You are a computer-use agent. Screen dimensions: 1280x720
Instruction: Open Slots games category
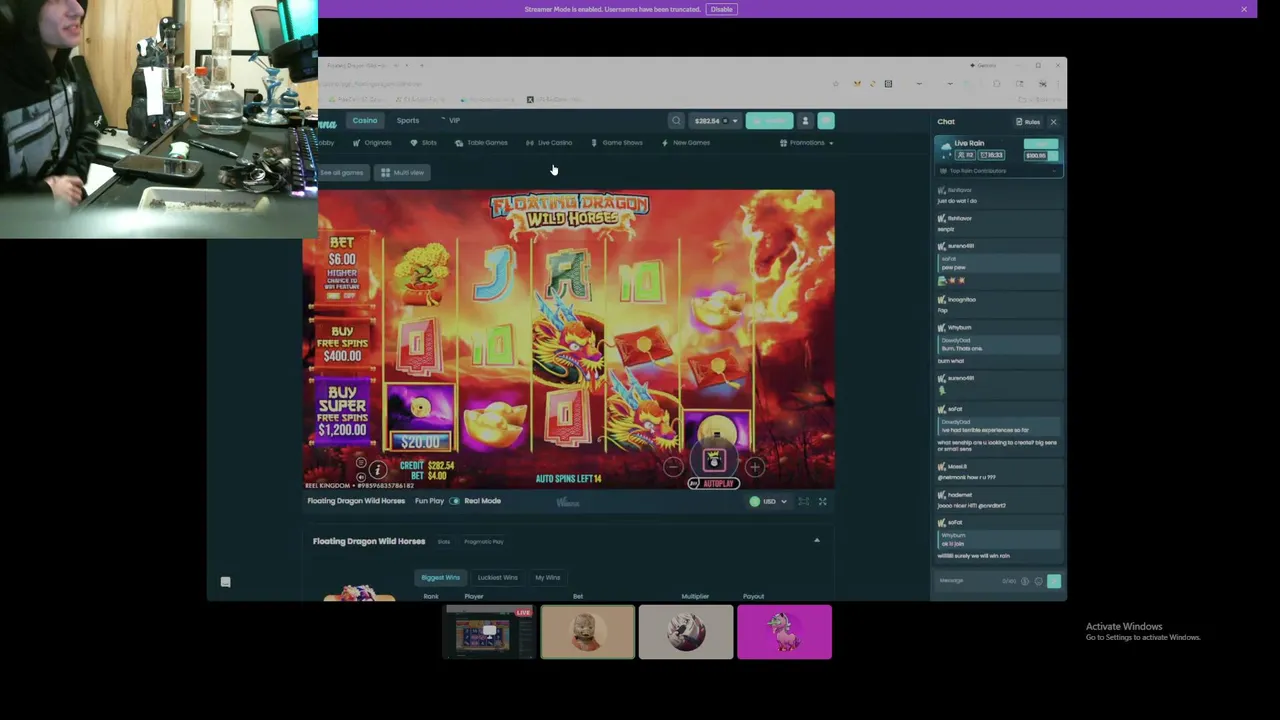pos(424,143)
